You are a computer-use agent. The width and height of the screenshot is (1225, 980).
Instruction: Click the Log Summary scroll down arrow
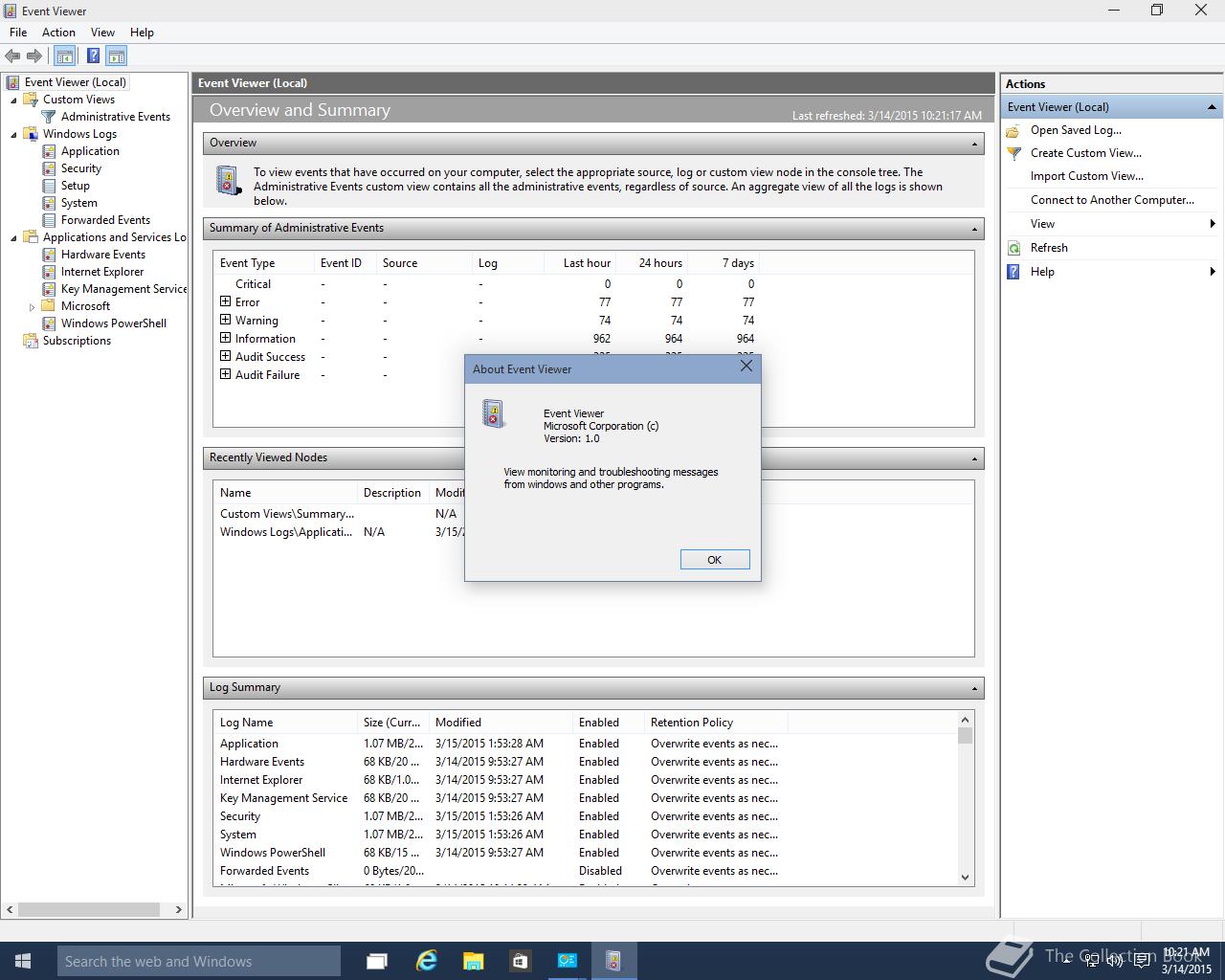pyautogui.click(x=965, y=878)
